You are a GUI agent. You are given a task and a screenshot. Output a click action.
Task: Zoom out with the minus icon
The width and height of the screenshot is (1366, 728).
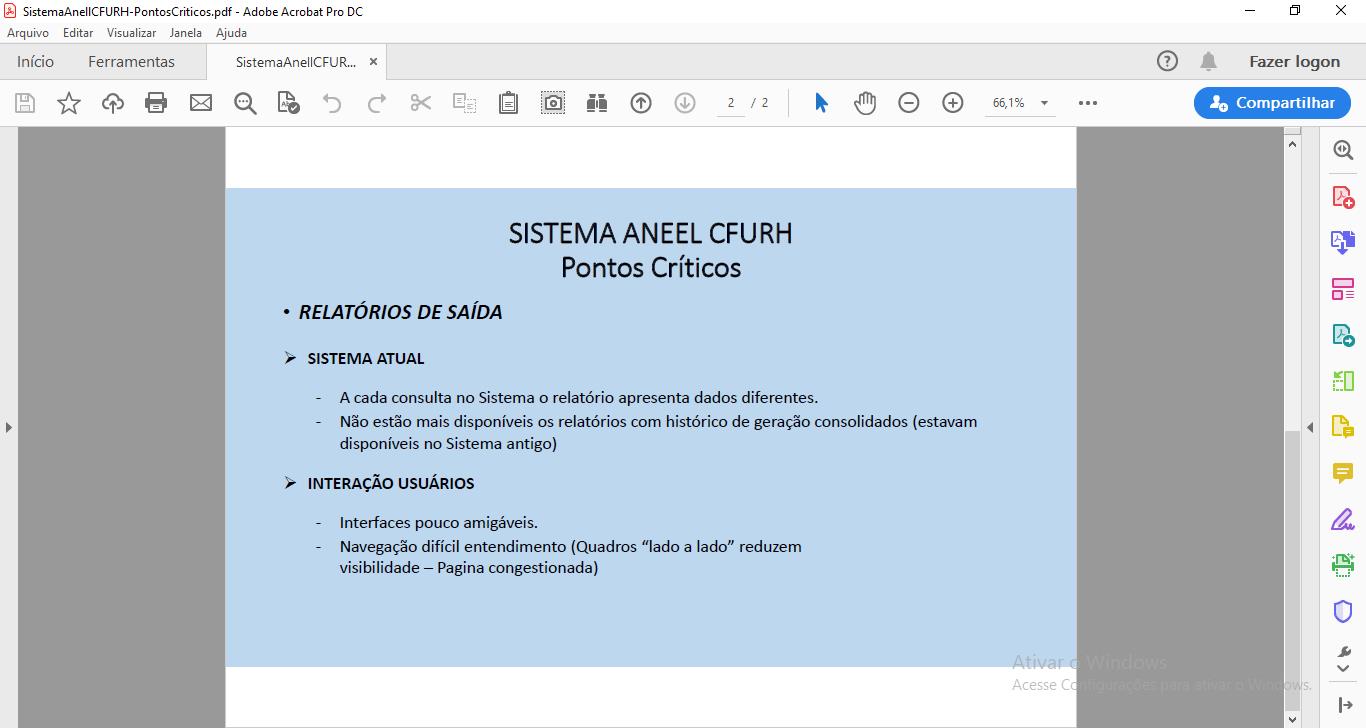click(909, 103)
